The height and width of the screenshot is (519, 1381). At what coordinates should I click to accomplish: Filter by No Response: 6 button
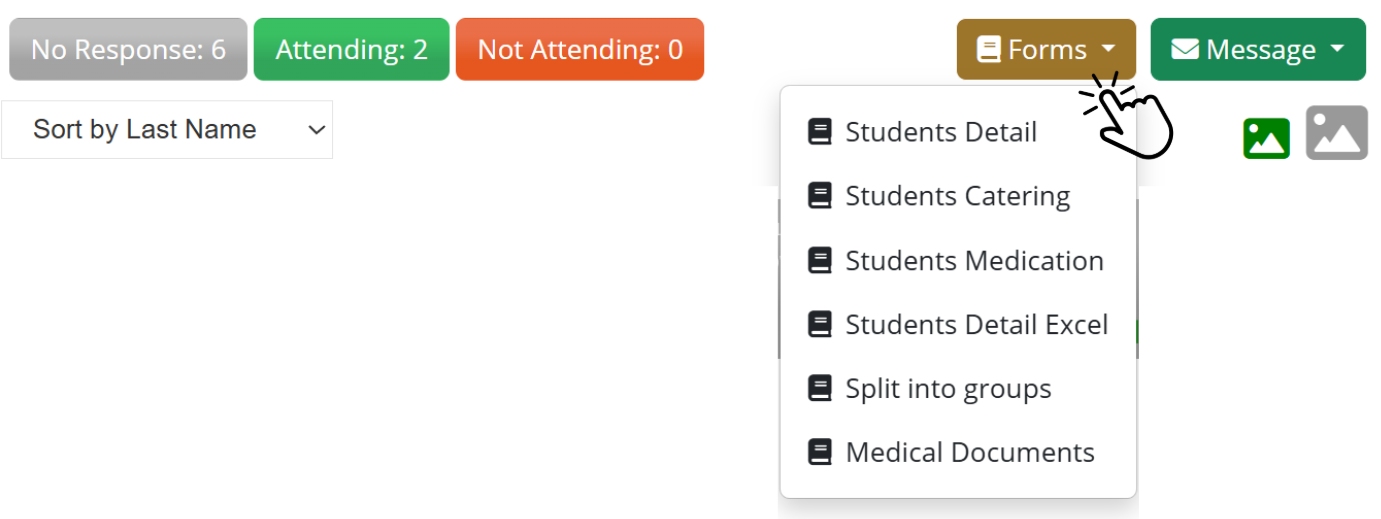point(128,49)
